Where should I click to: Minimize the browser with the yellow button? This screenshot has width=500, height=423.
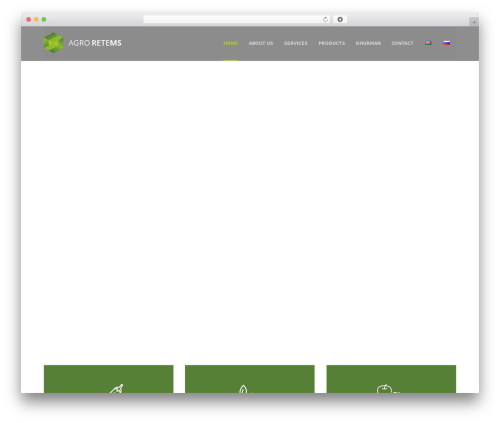(36, 19)
